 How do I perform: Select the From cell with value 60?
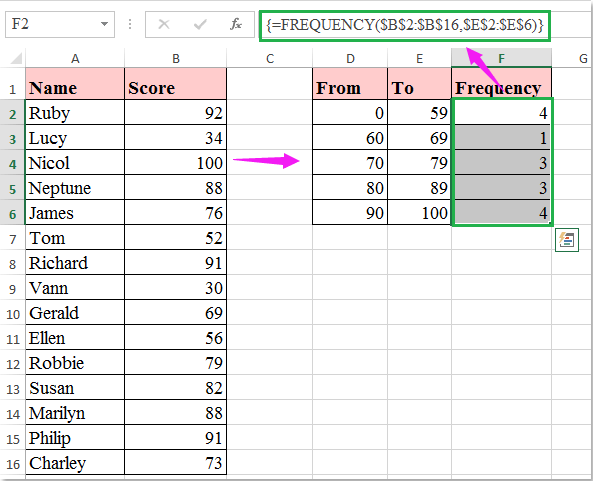[x=350, y=137]
